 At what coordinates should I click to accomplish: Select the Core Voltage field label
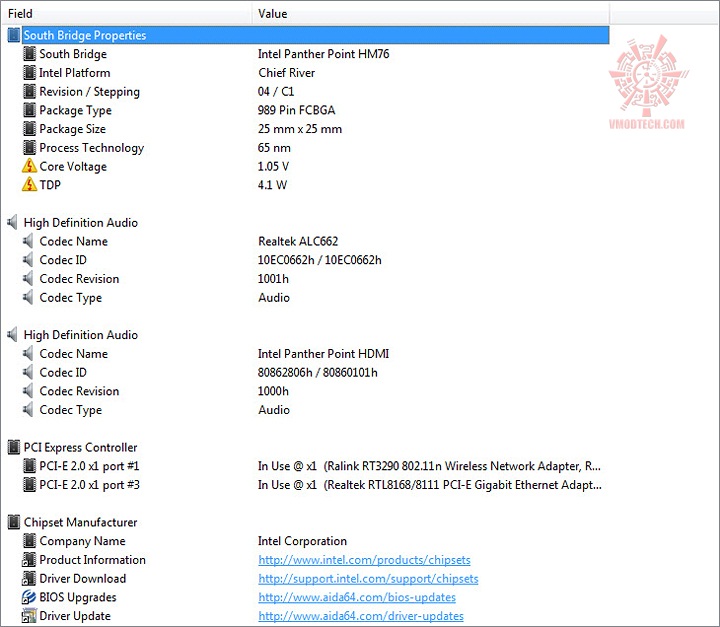pos(73,166)
